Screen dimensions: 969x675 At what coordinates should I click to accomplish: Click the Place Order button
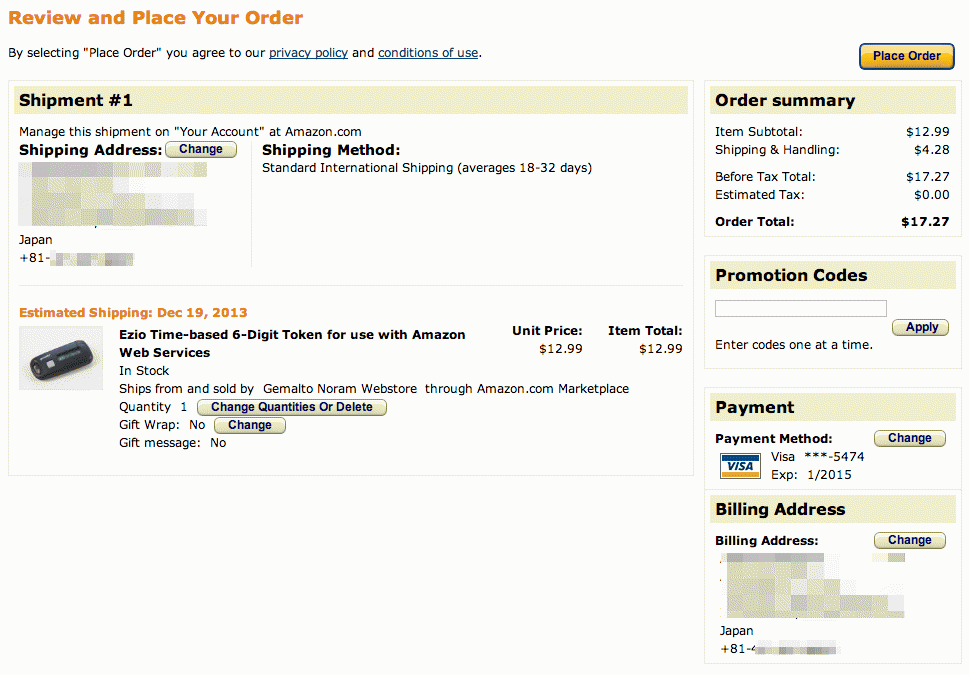pos(907,56)
